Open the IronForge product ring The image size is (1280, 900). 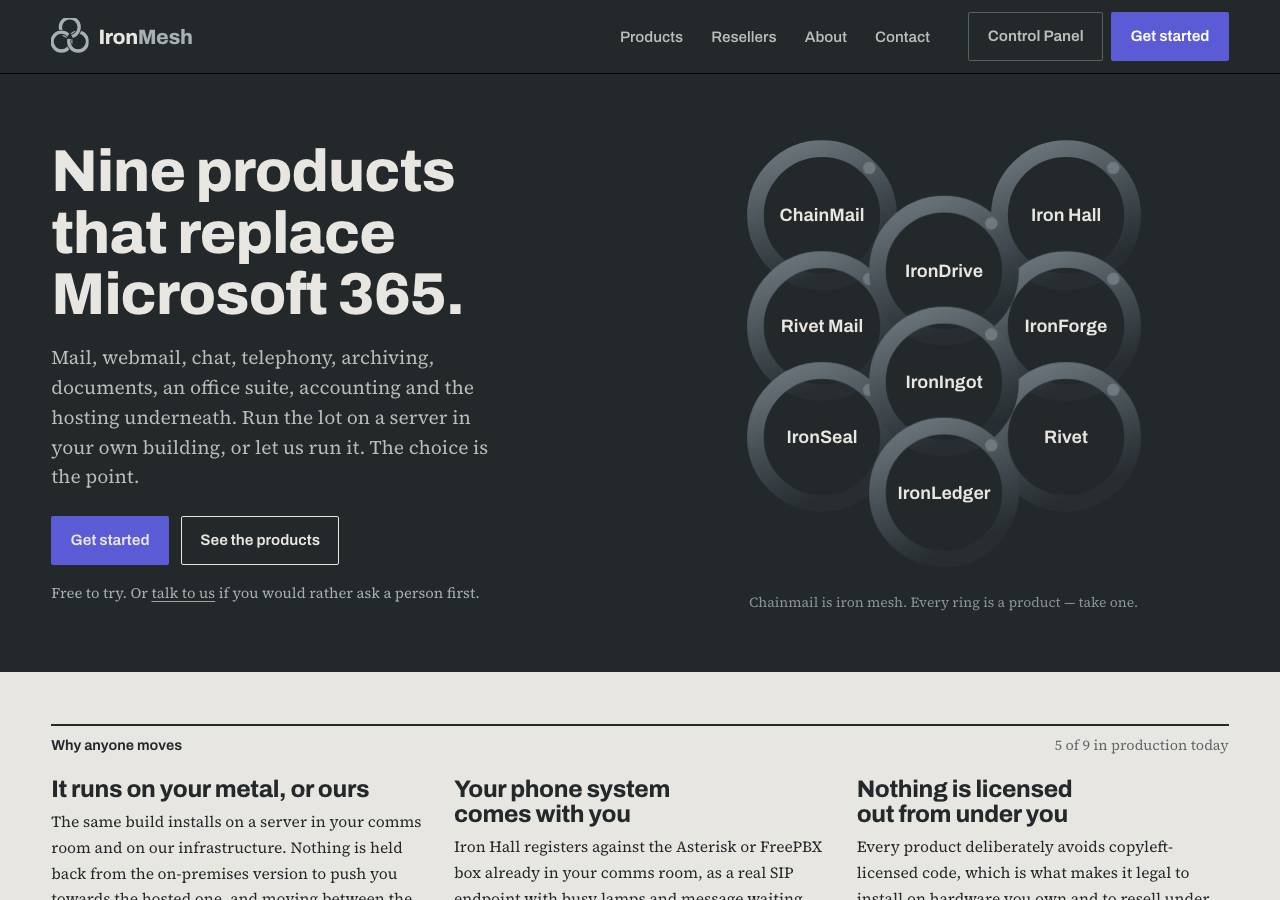(x=1066, y=326)
